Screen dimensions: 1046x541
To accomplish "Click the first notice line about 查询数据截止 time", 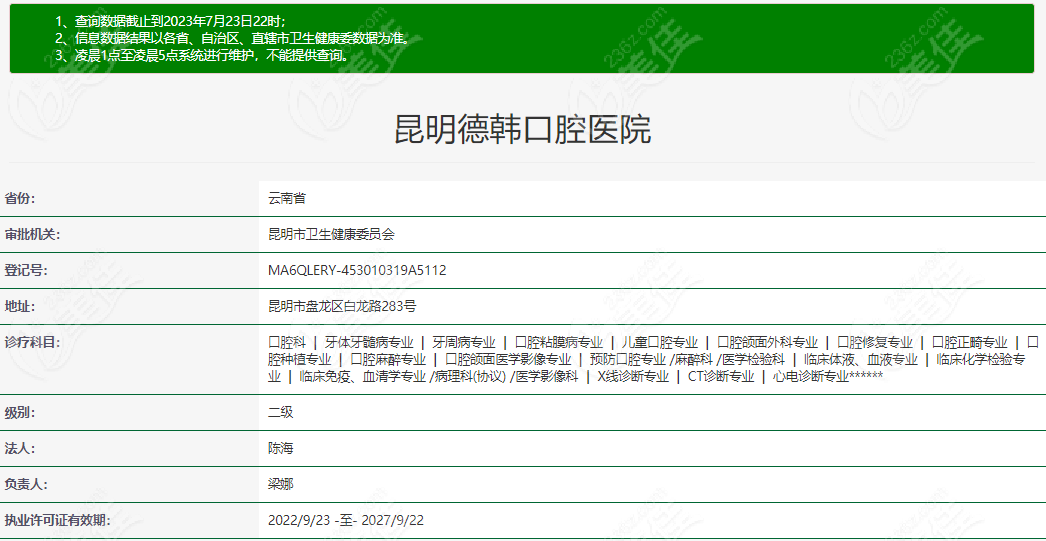I will pyautogui.click(x=170, y=21).
